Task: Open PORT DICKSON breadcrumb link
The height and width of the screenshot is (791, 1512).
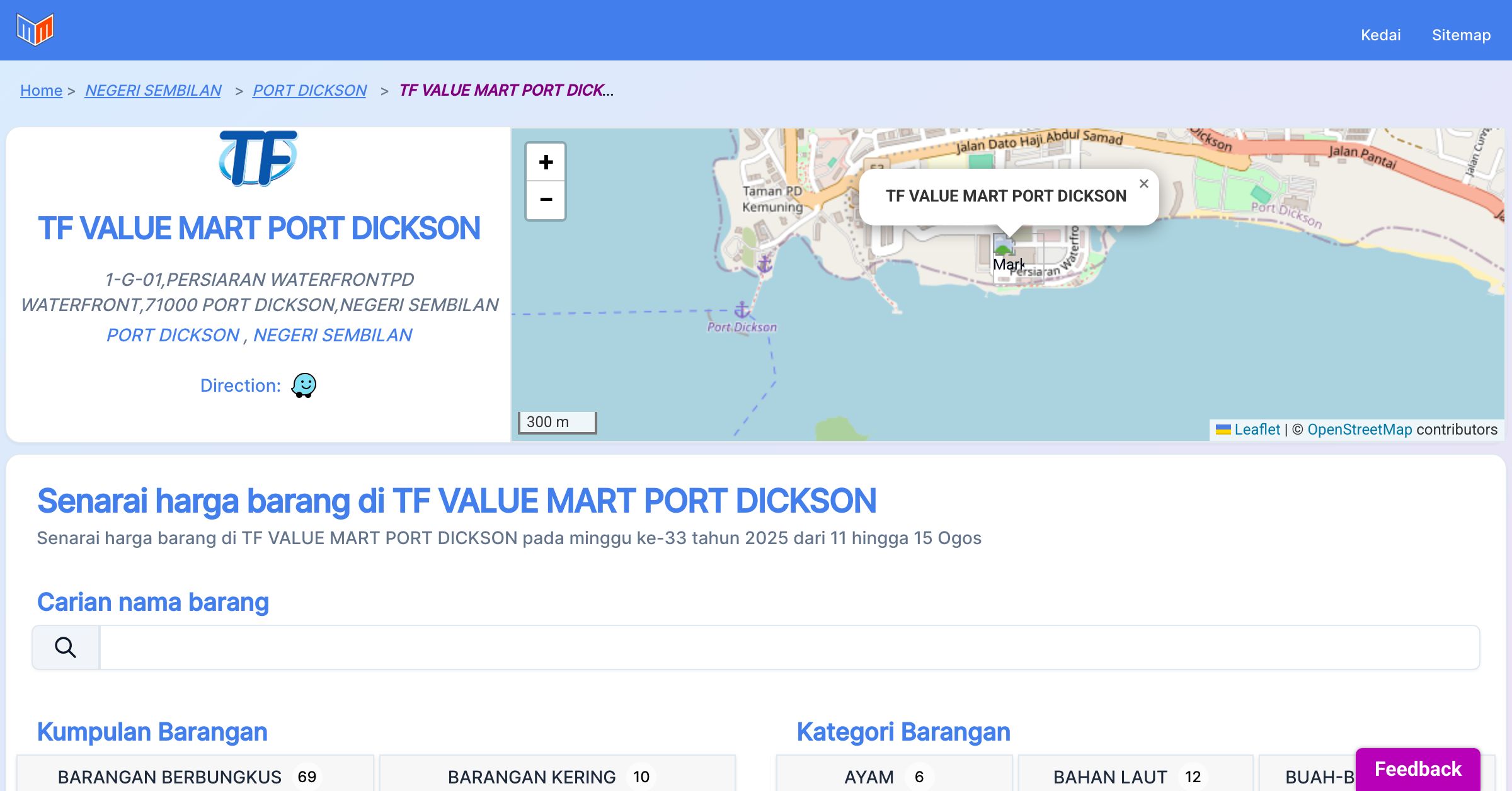Action: tap(309, 90)
